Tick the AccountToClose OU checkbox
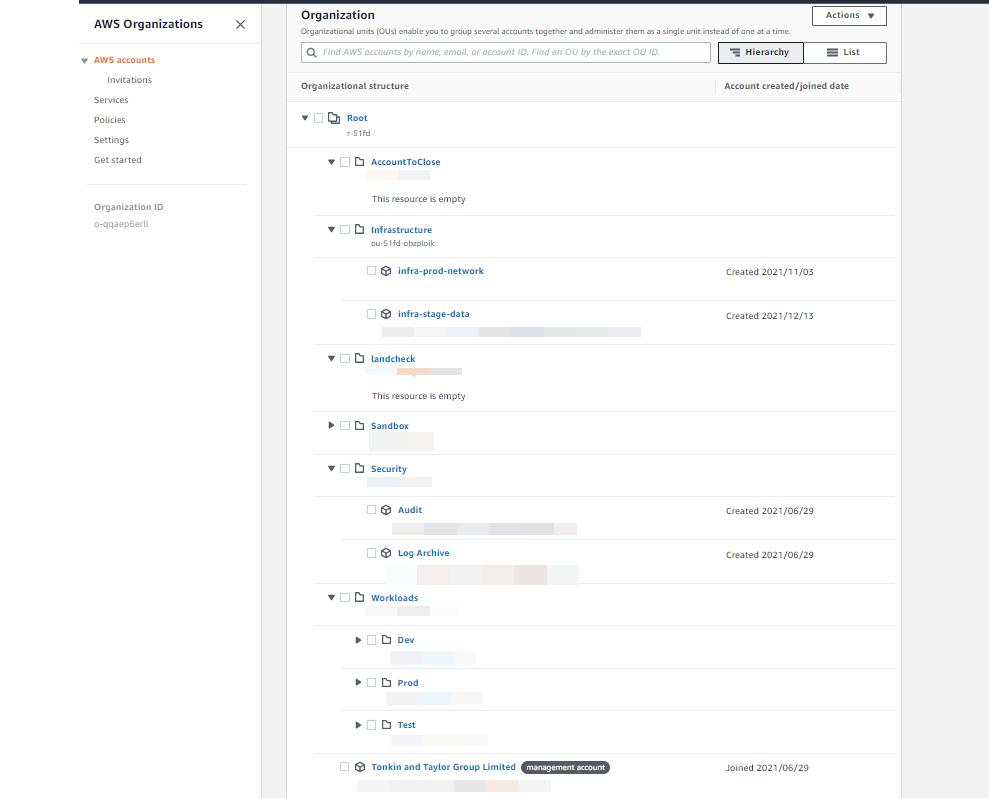 pos(345,162)
